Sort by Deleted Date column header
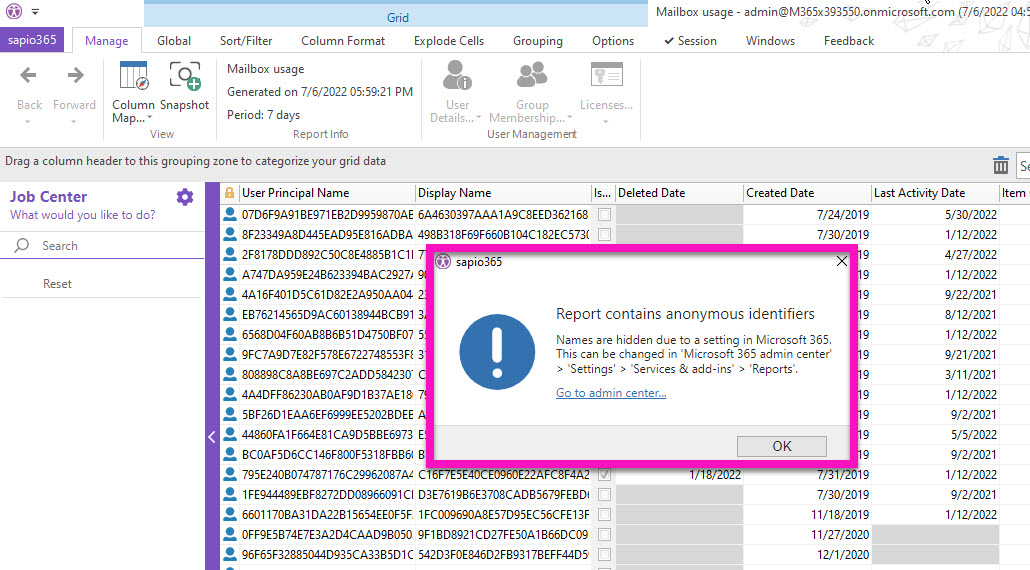The image size is (1030, 570). click(679, 193)
